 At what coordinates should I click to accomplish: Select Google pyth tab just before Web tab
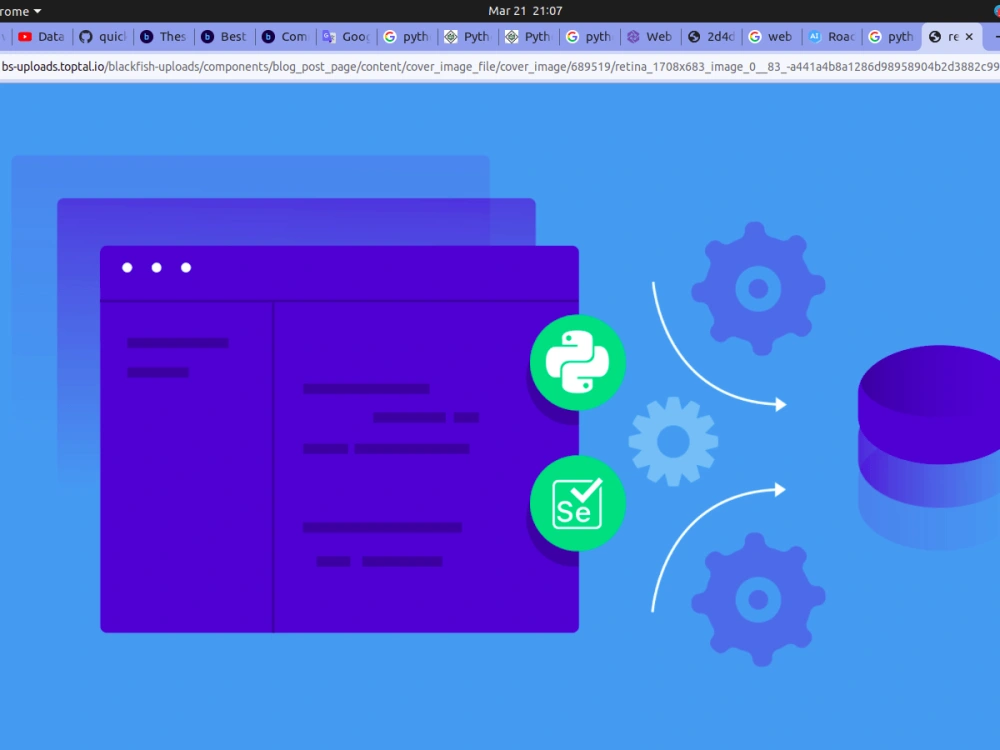[590, 37]
